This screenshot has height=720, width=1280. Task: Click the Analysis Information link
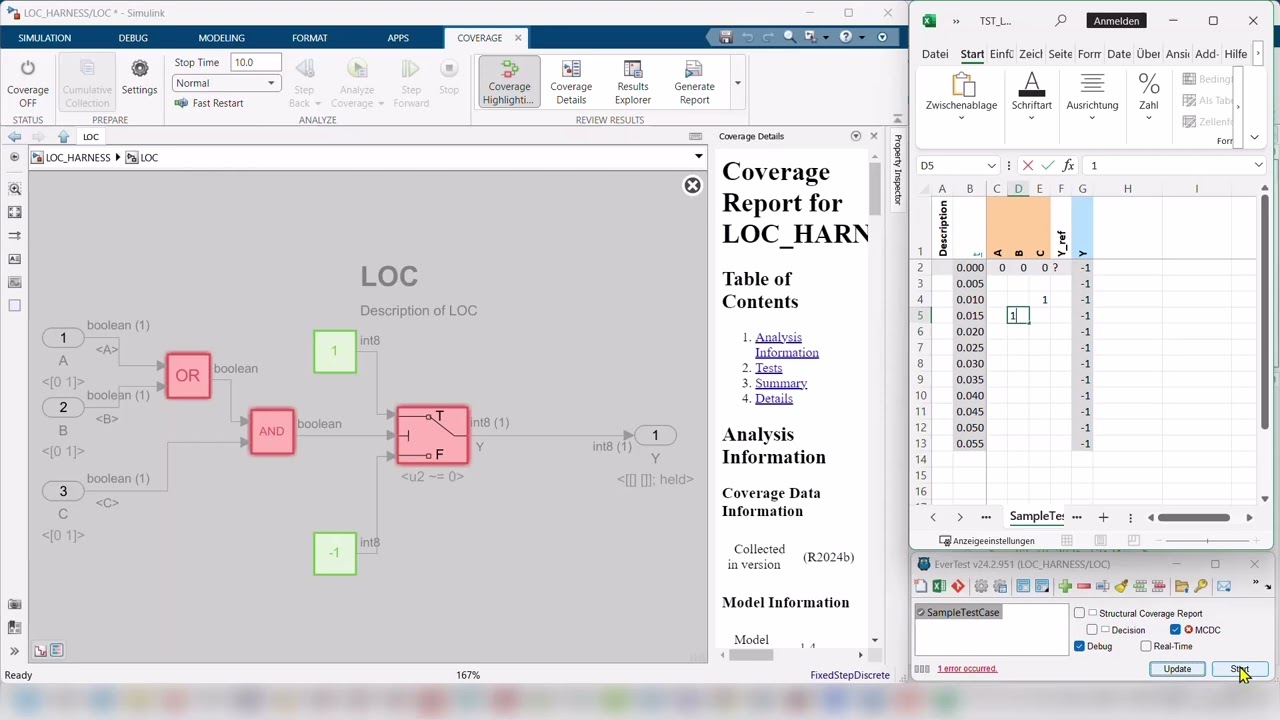click(x=787, y=345)
